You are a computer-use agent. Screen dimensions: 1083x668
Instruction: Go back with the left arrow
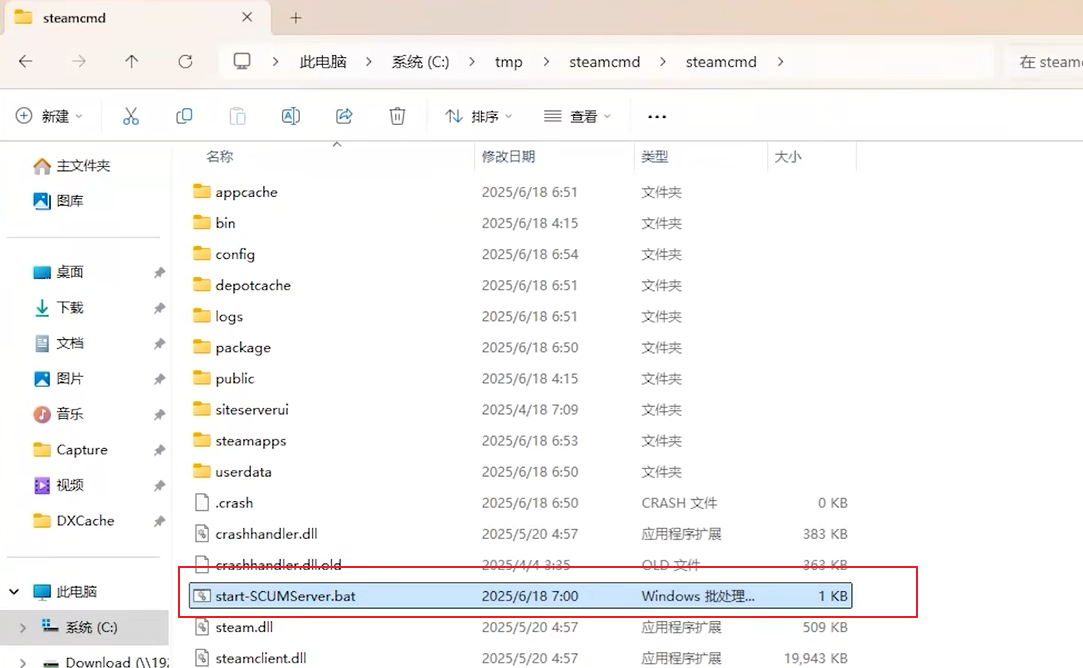pyautogui.click(x=26, y=61)
